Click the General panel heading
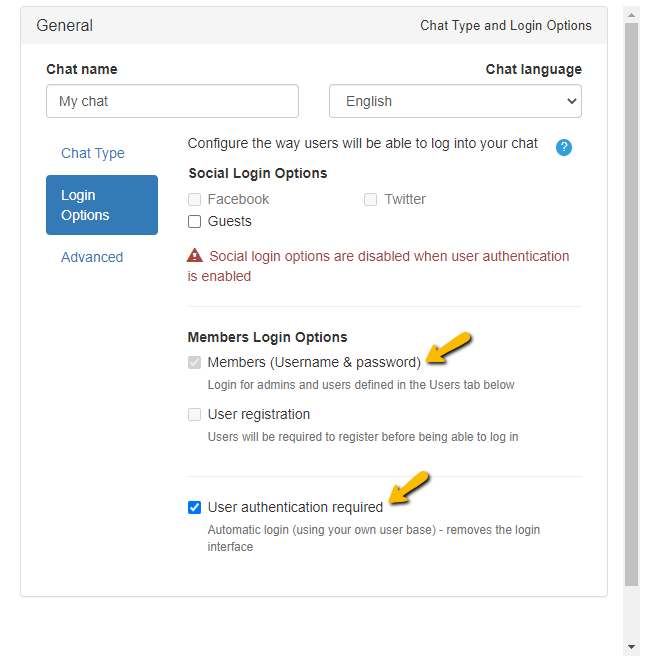 click(x=65, y=25)
